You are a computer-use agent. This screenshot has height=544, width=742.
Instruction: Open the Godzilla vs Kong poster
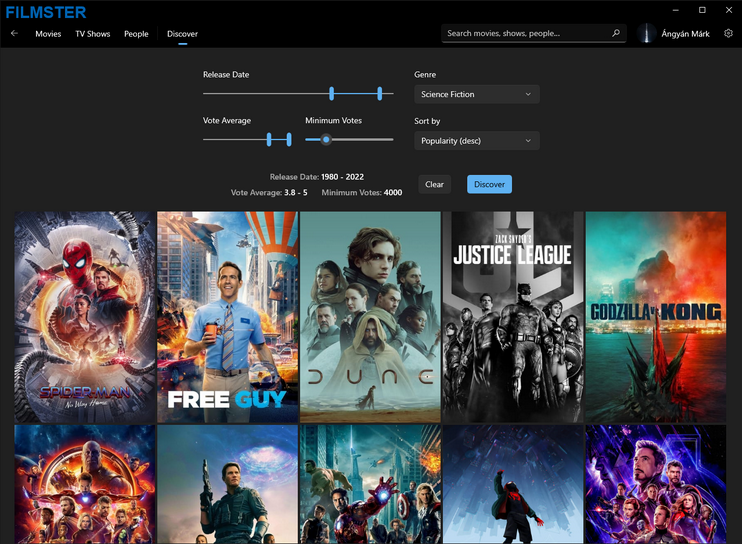(656, 317)
